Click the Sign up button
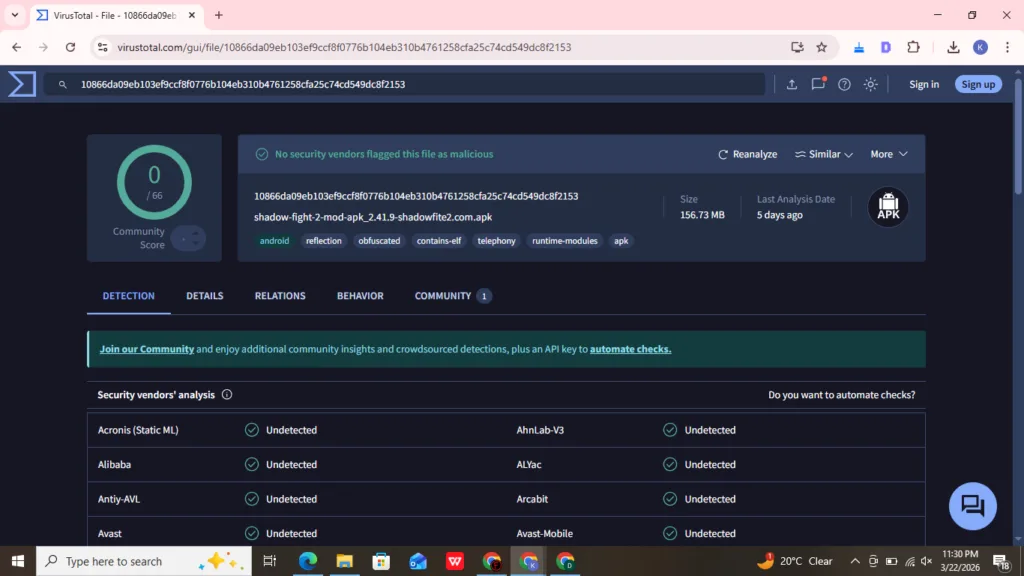Screen dimensions: 1024x576 (x=978, y=84)
